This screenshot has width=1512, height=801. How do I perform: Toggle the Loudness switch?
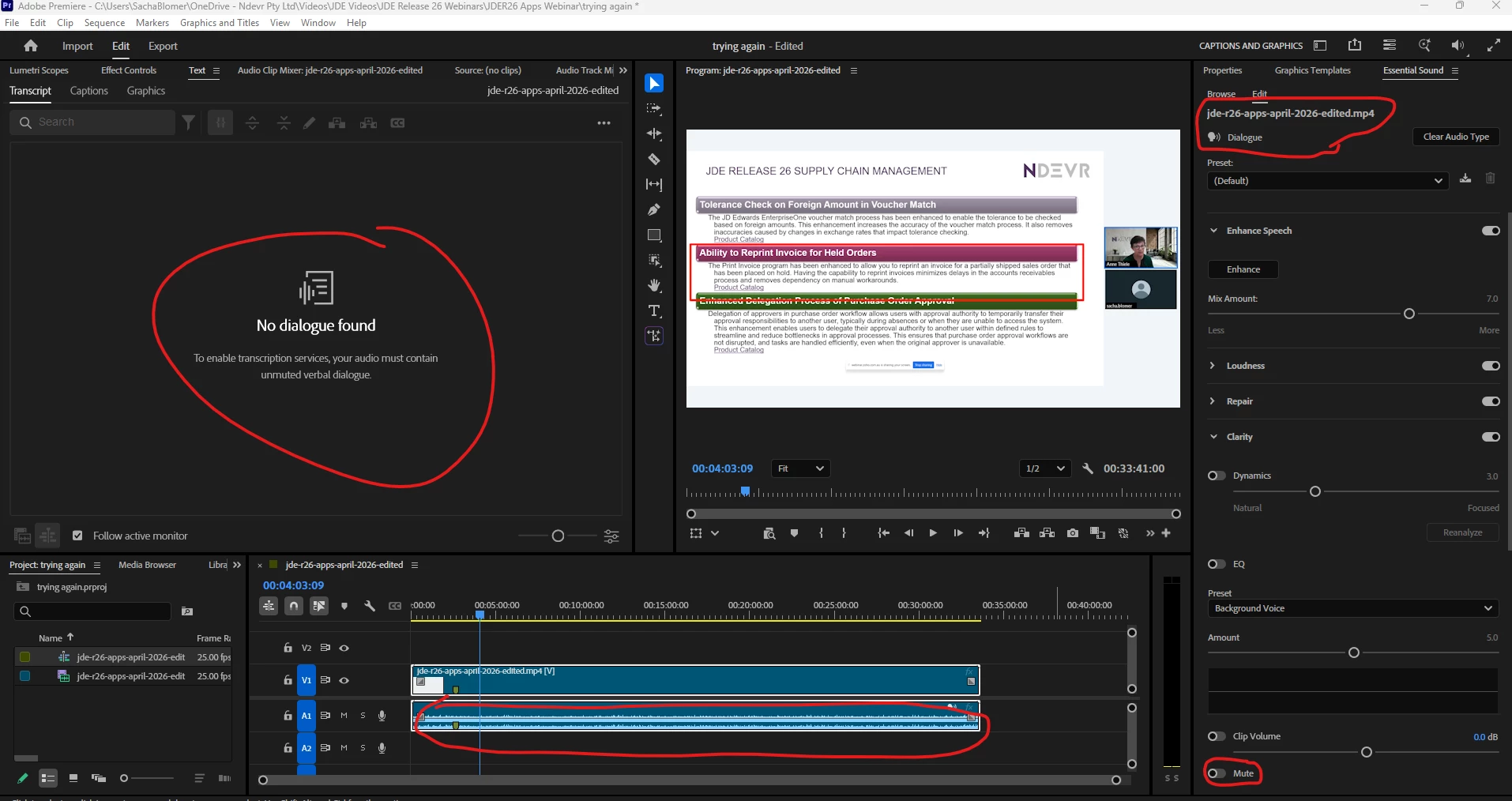click(1491, 366)
